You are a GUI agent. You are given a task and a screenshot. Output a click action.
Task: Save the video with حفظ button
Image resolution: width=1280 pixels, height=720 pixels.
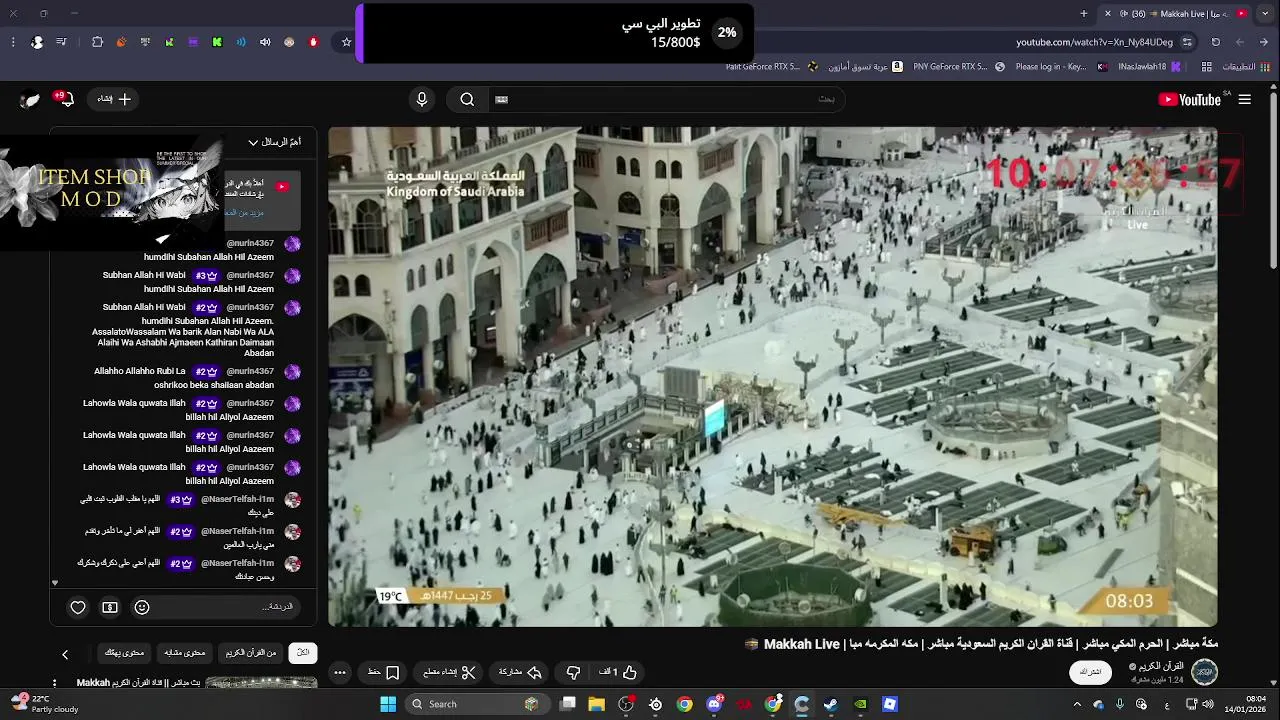click(x=384, y=672)
